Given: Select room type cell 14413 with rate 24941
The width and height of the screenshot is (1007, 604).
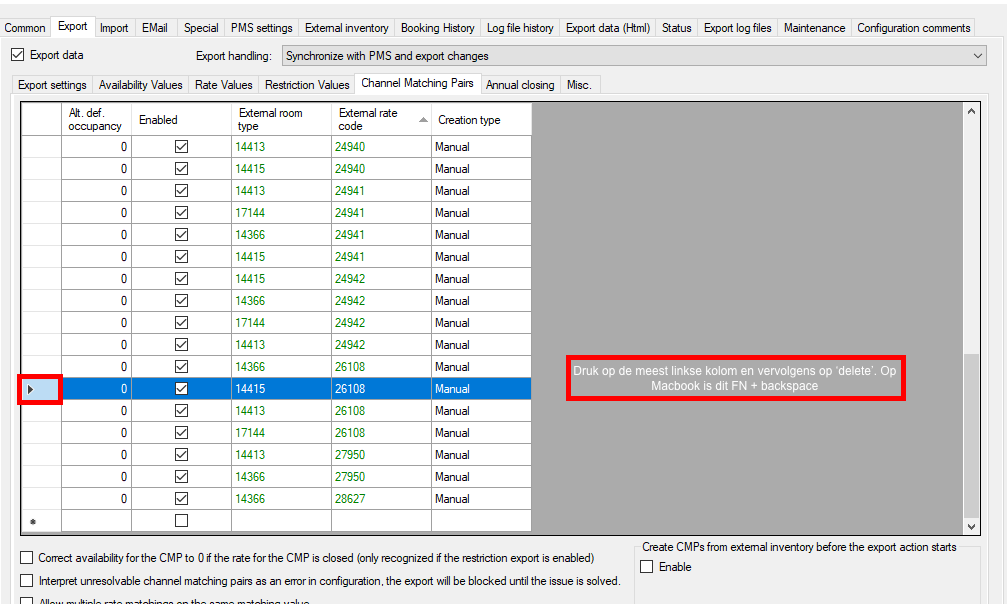Looking at the screenshot, I should coord(281,191).
